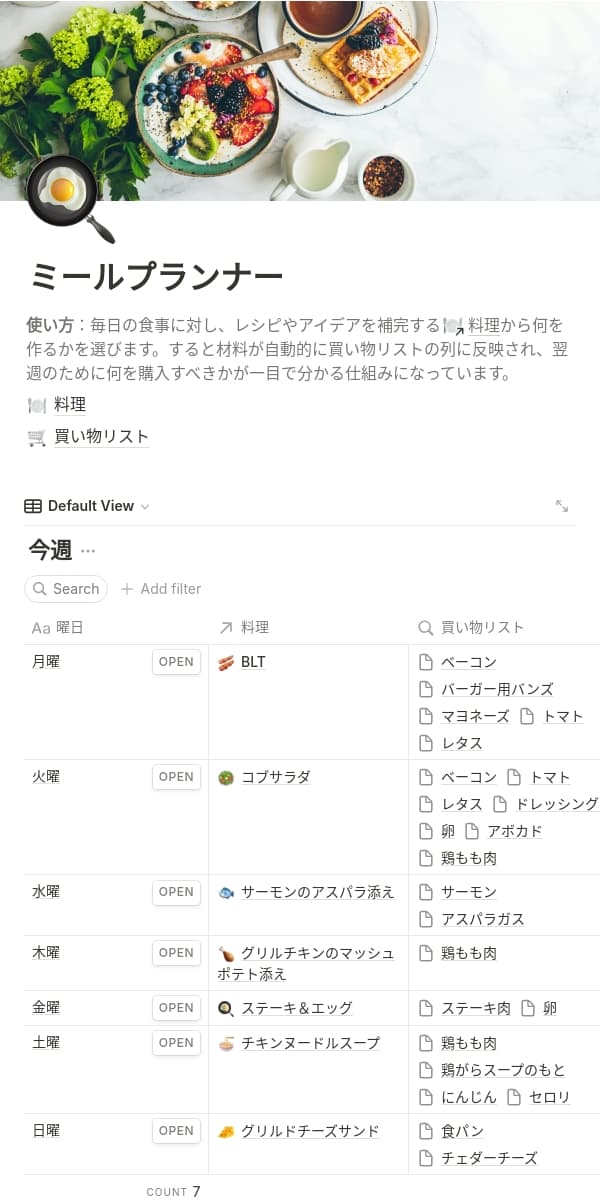Click the page icon next to チェダーチーズ

(426, 1158)
